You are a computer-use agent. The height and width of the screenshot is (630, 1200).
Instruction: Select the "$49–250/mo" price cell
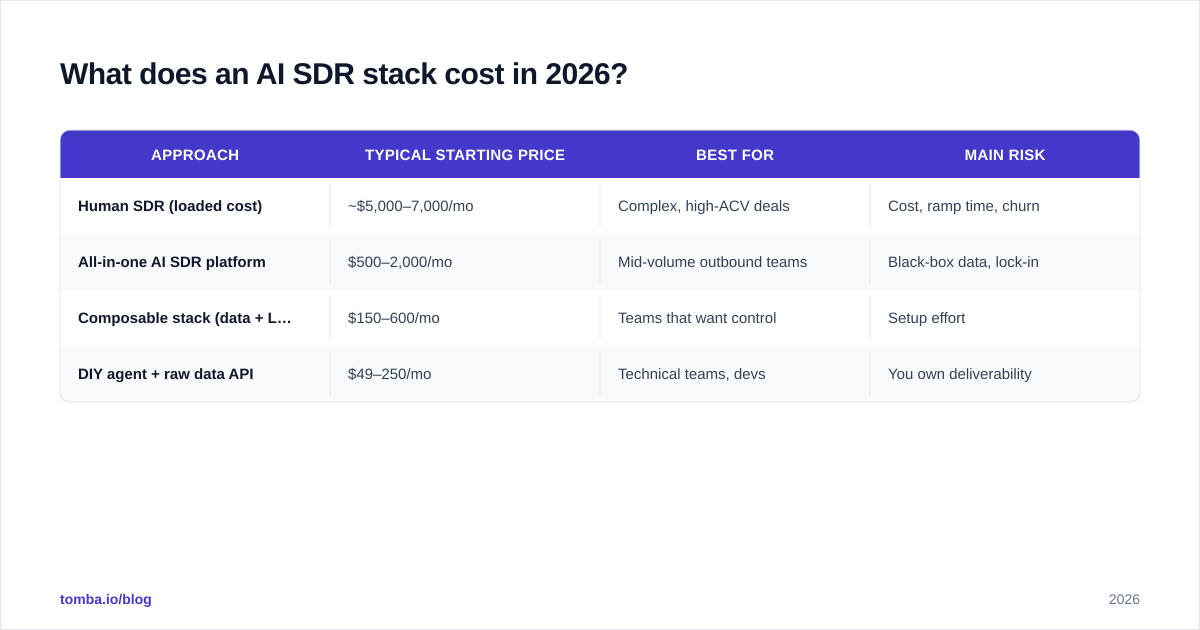pyautogui.click(x=465, y=374)
